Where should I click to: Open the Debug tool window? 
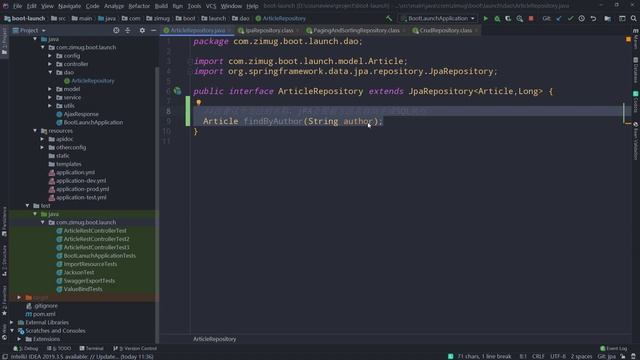pos(26,349)
